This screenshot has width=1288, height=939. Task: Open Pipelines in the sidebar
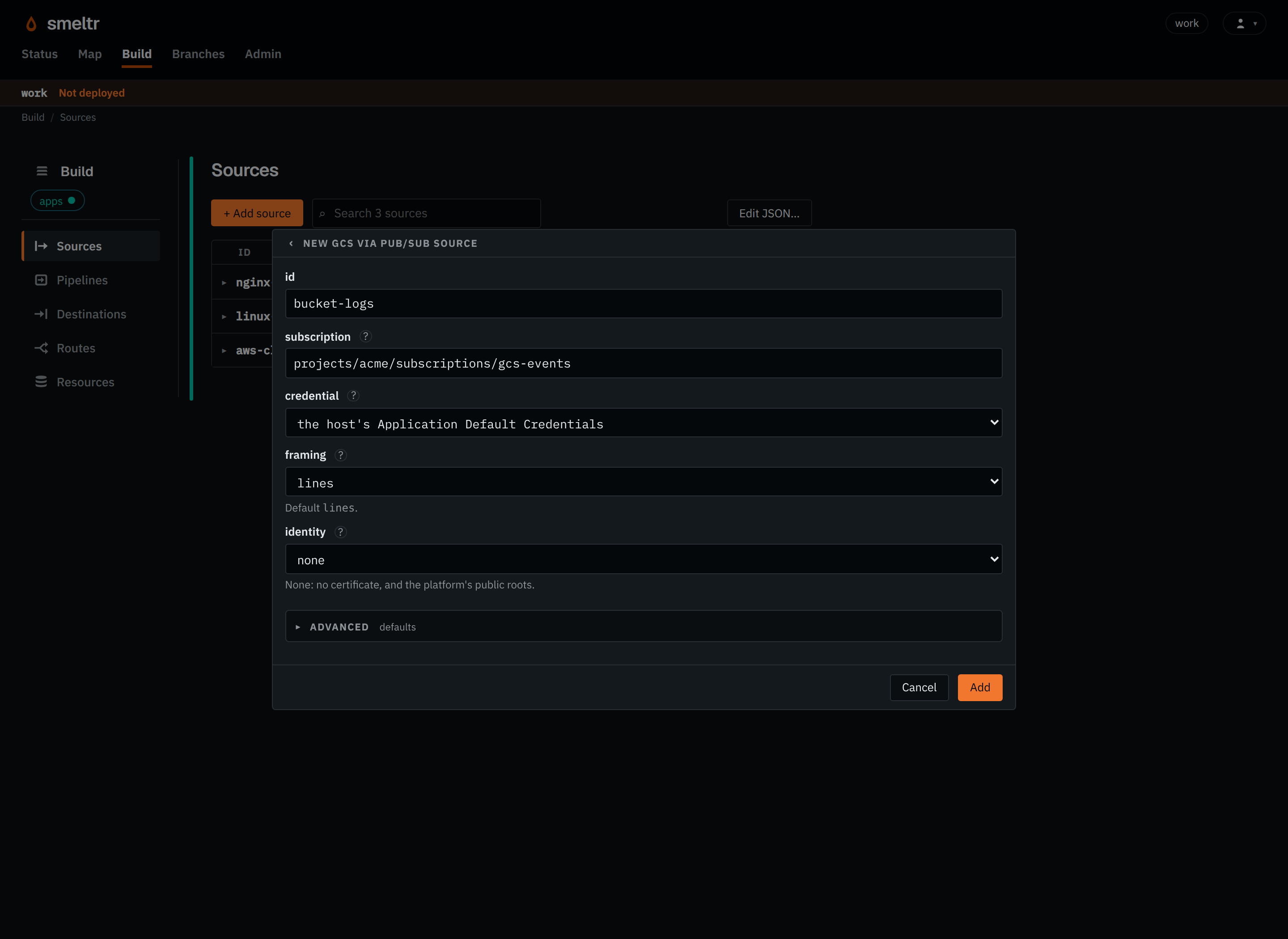91,280
